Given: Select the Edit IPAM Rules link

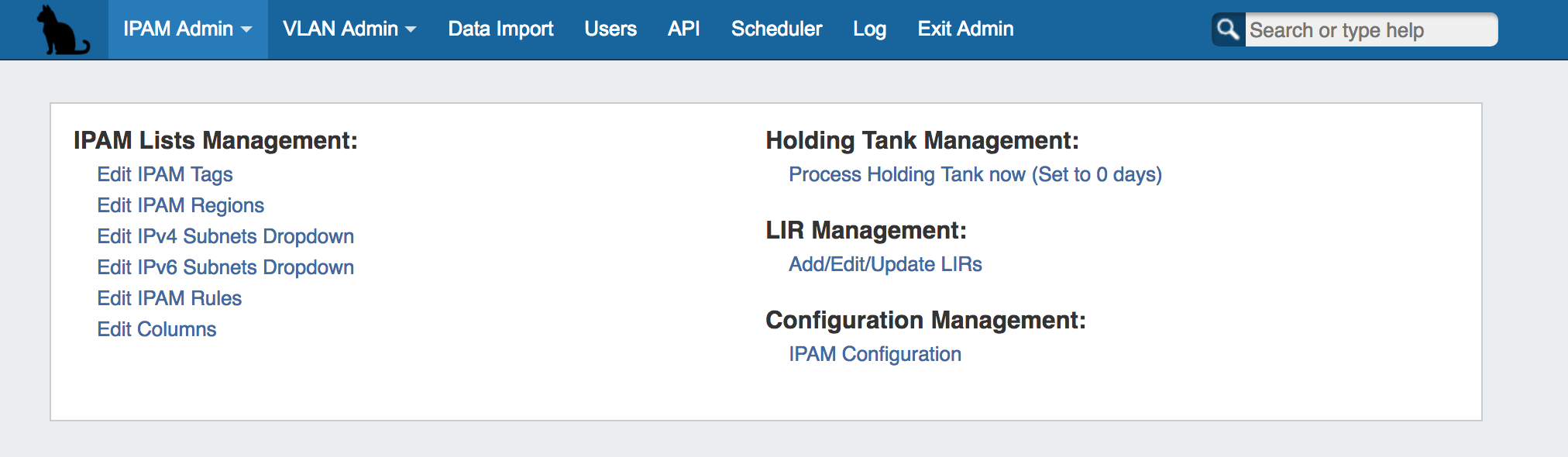Looking at the screenshot, I should [169, 298].
